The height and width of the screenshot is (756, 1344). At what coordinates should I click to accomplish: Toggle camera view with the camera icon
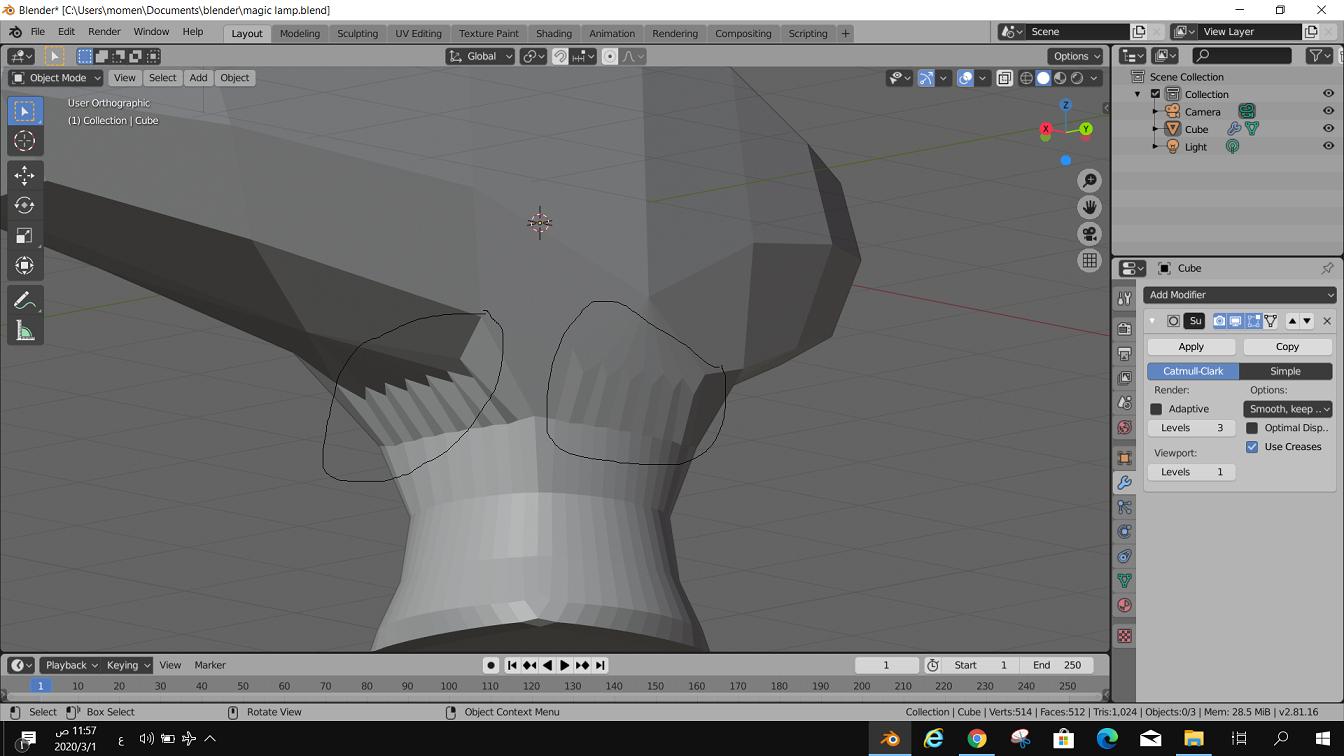coord(1089,234)
